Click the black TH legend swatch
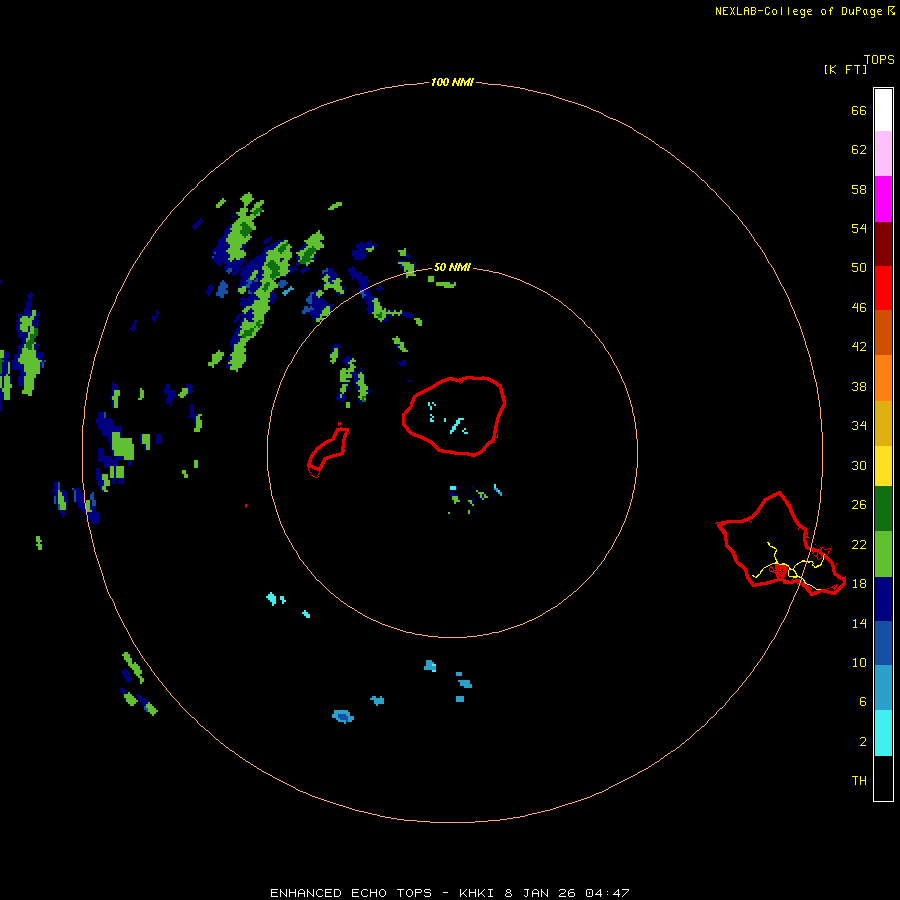900x900 pixels. (883, 778)
